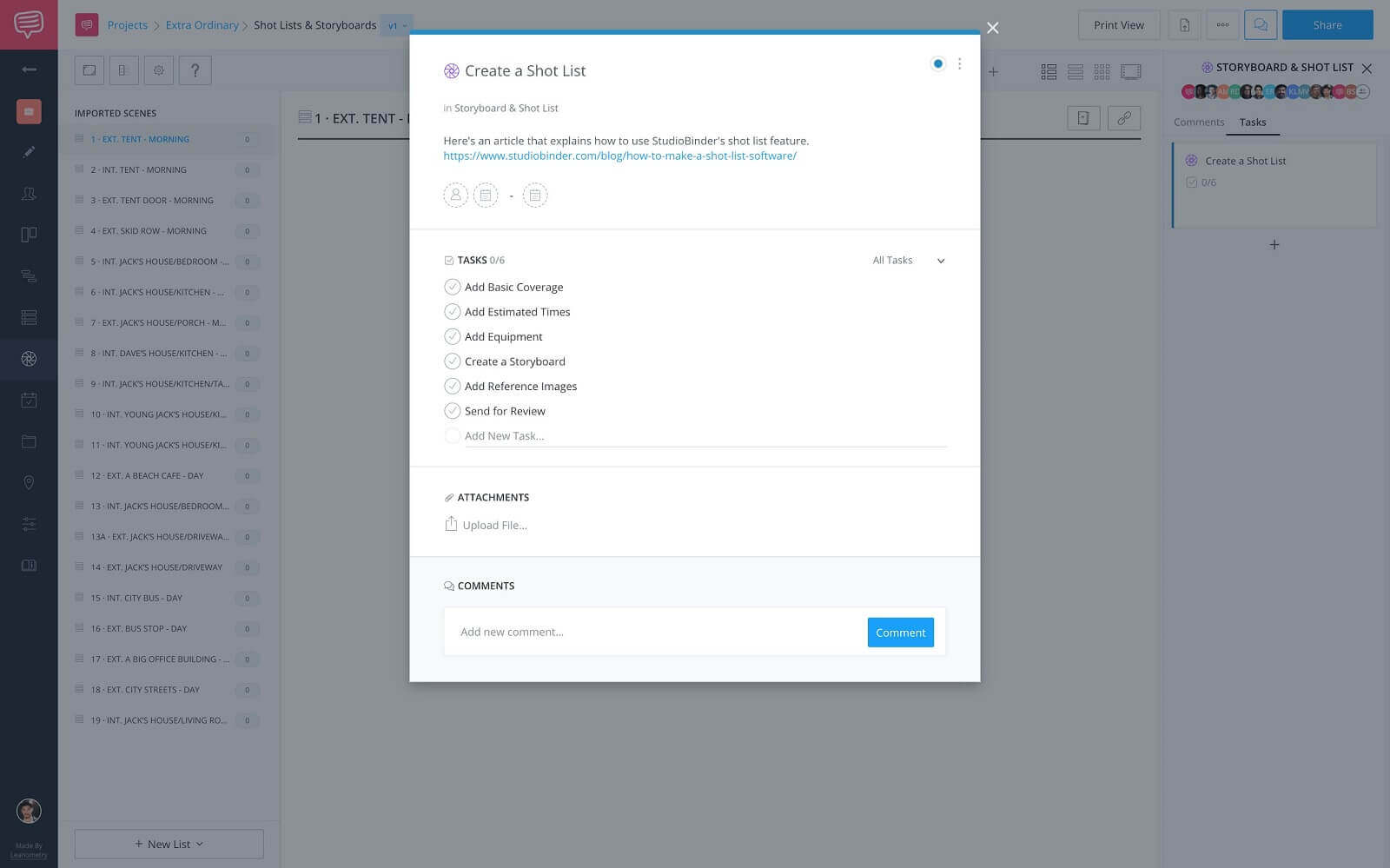Click the Add new comment field

click(655, 633)
